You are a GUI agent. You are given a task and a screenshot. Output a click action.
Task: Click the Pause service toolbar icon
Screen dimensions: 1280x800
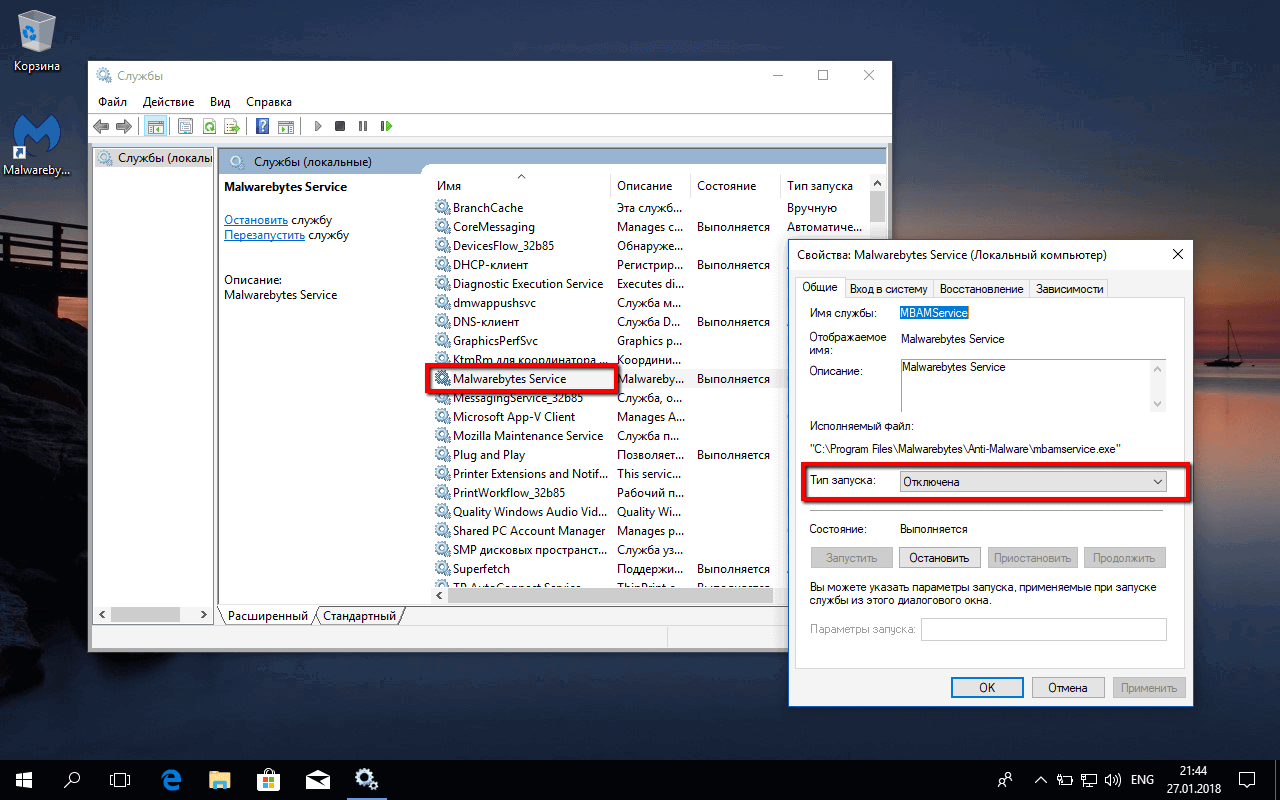[x=363, y=125]
